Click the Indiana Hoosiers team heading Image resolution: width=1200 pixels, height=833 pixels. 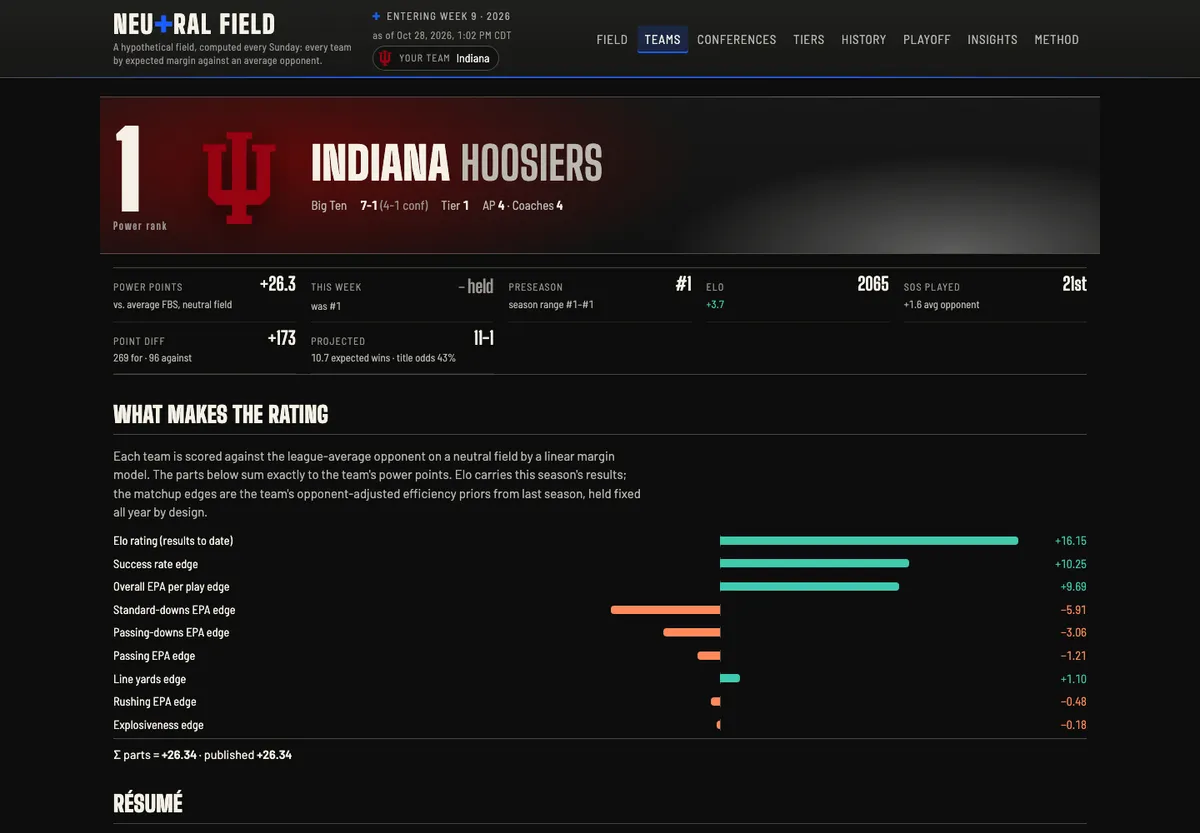457,163
